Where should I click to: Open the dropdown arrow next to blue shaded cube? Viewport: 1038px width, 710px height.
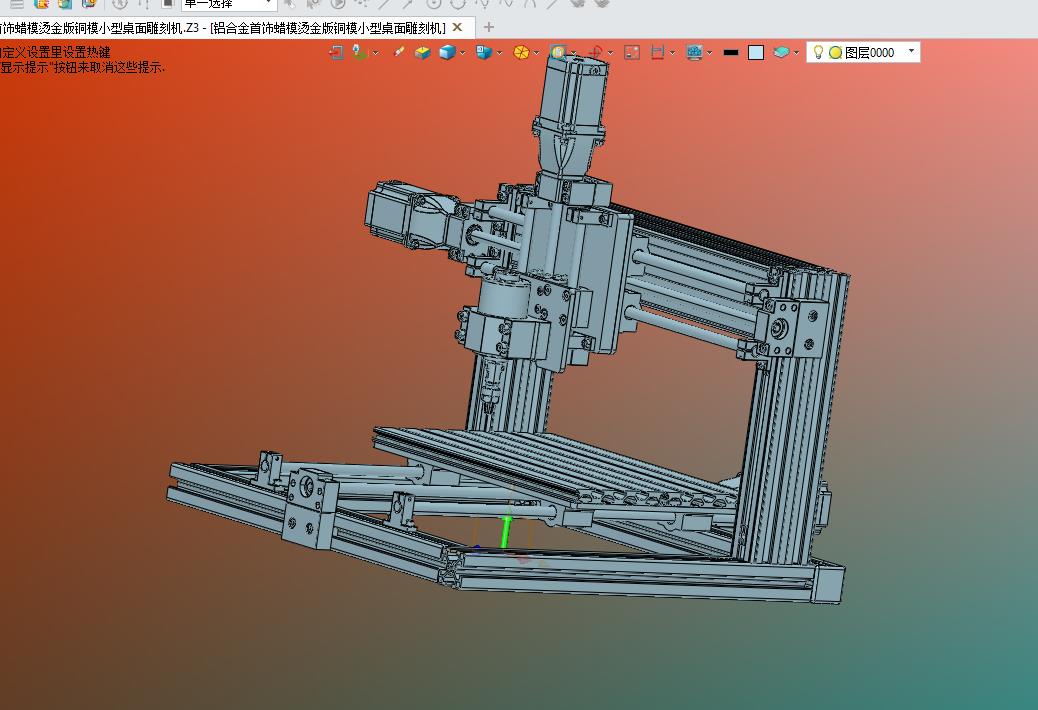click(x=463, y=52)
